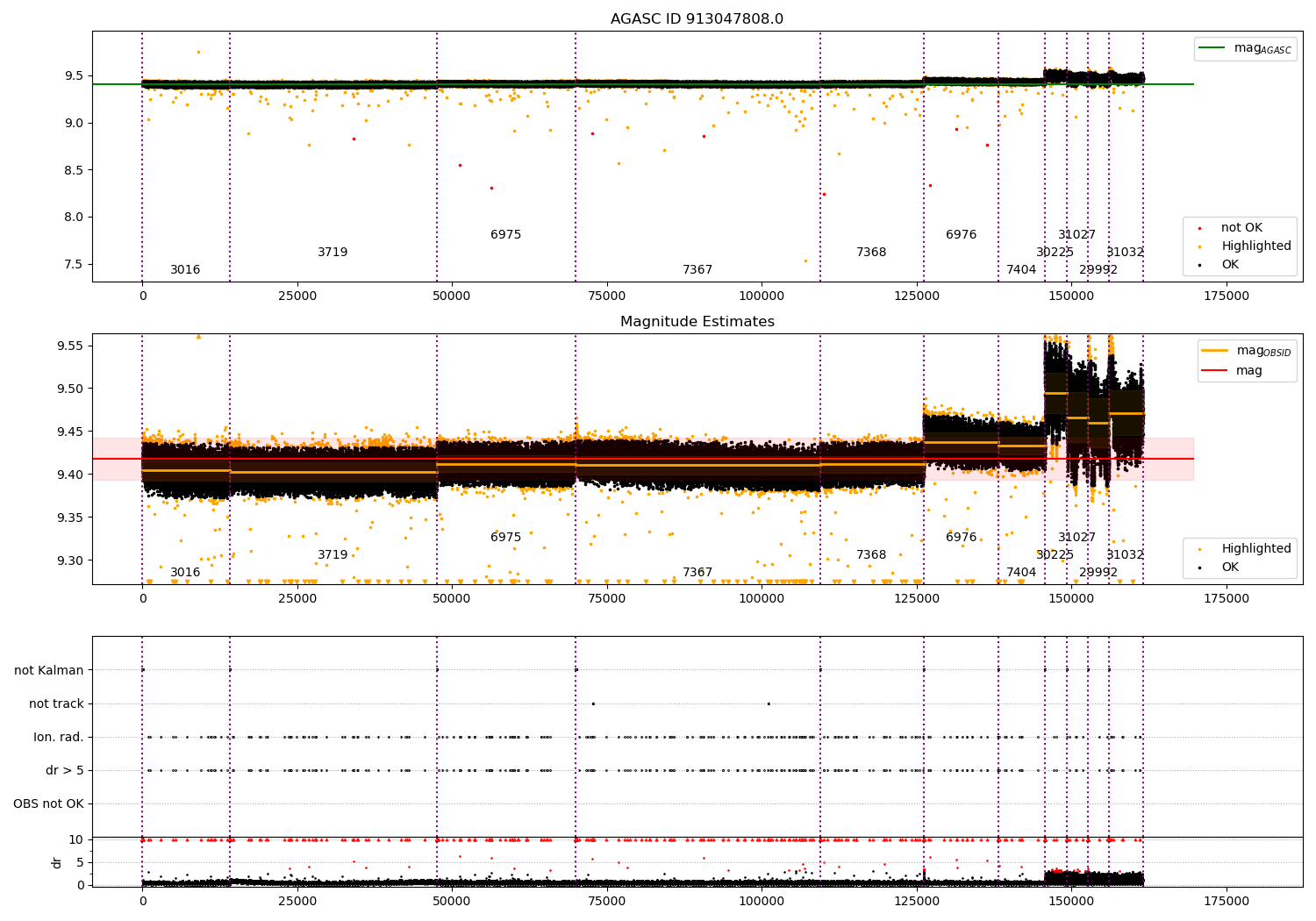Click the 9.55 y-tick of the middle plot
1316x921 pixels.
pyautogui.click(x=69, y=346)
